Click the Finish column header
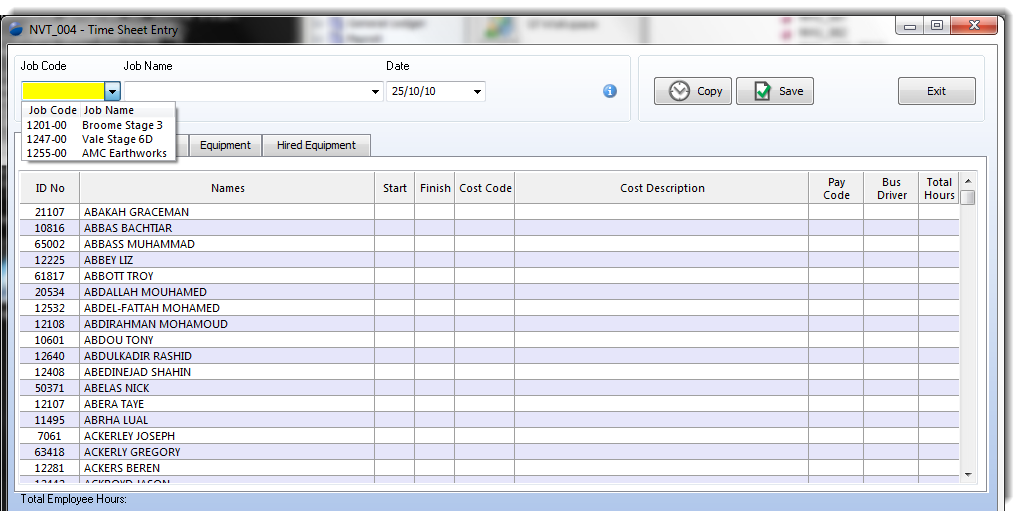 pyautogui.click(x=435, y=188)
